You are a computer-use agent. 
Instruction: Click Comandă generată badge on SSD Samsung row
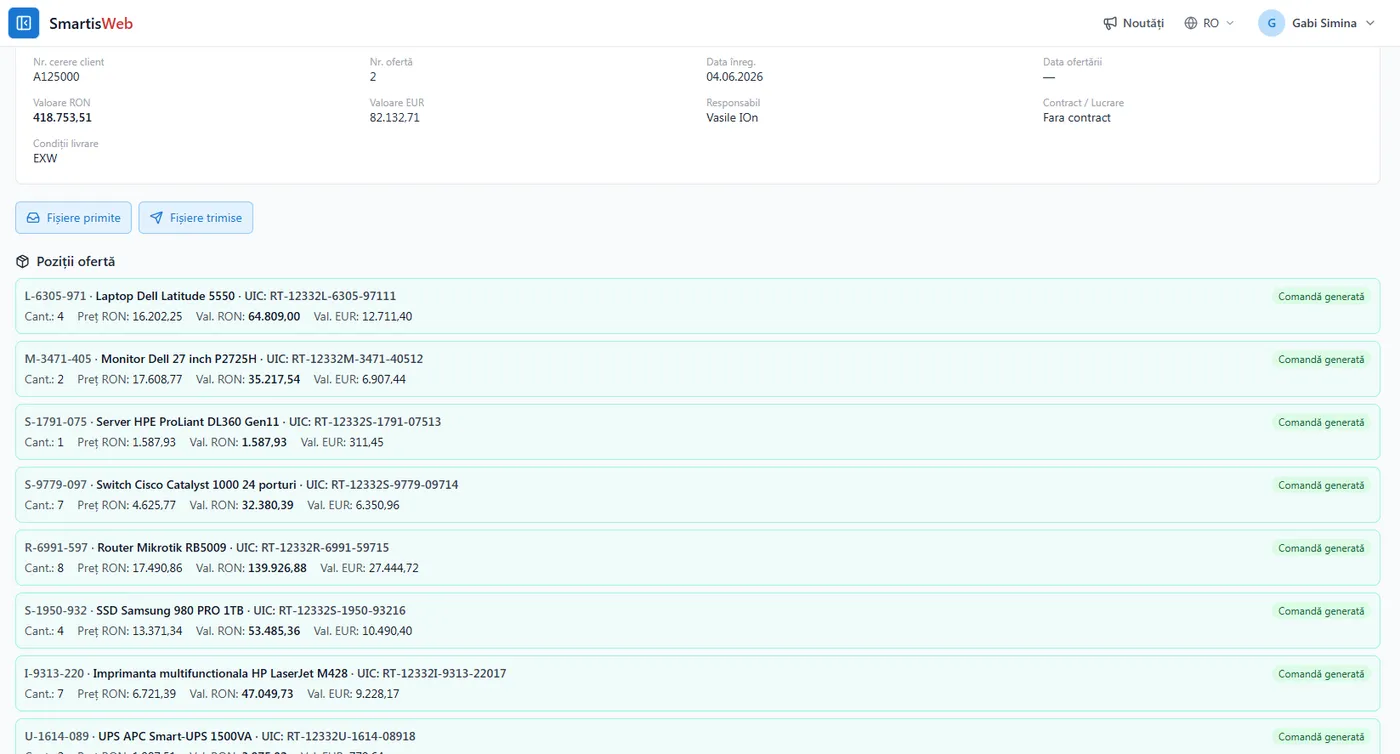pos(1321,612)
